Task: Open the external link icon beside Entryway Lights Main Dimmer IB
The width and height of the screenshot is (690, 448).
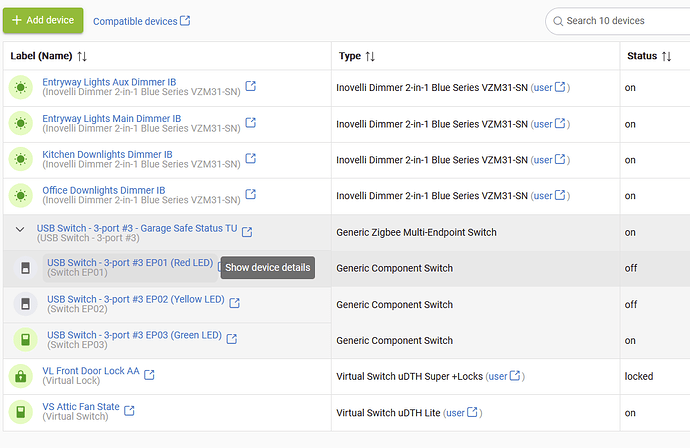Action: [250, 123]
